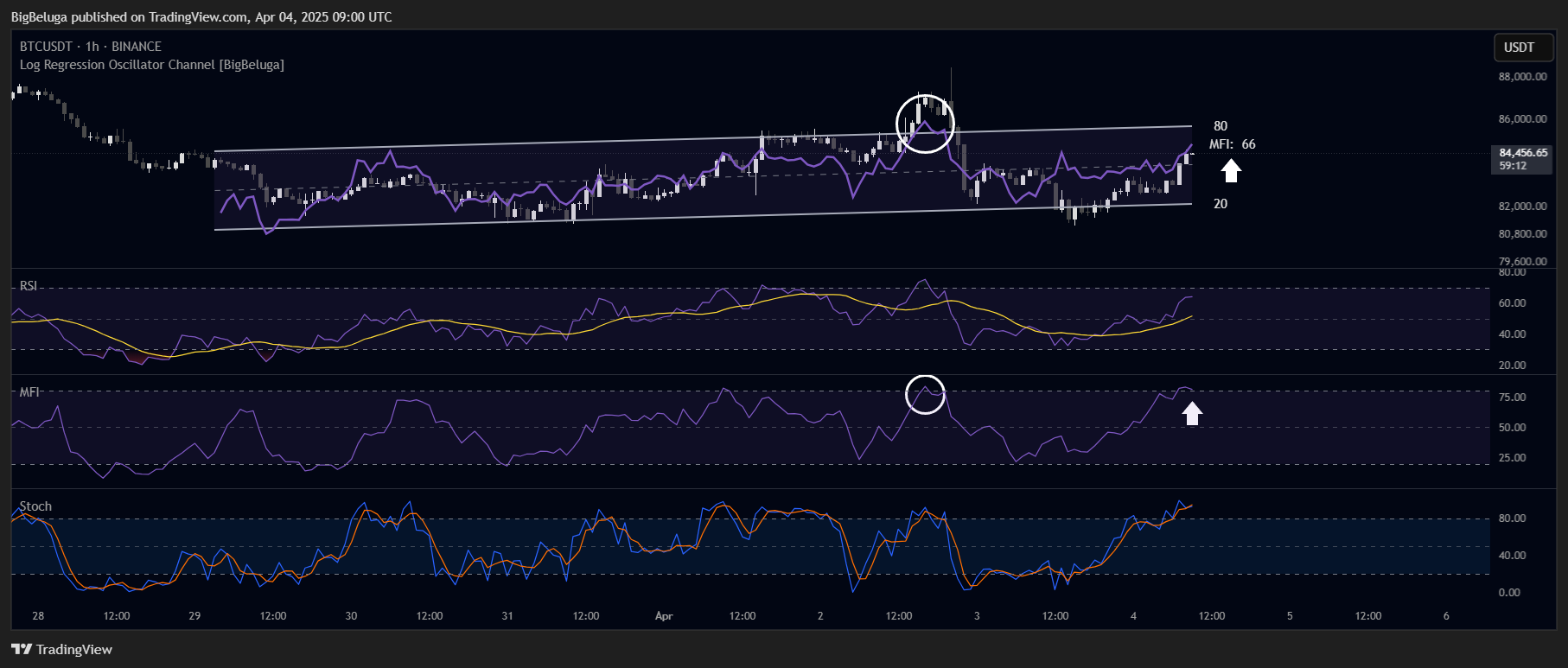The width and height of the screenshot is (1568, 668).
Task: Click the date 30 on the time axis
Action: click(x=351, y=616)
